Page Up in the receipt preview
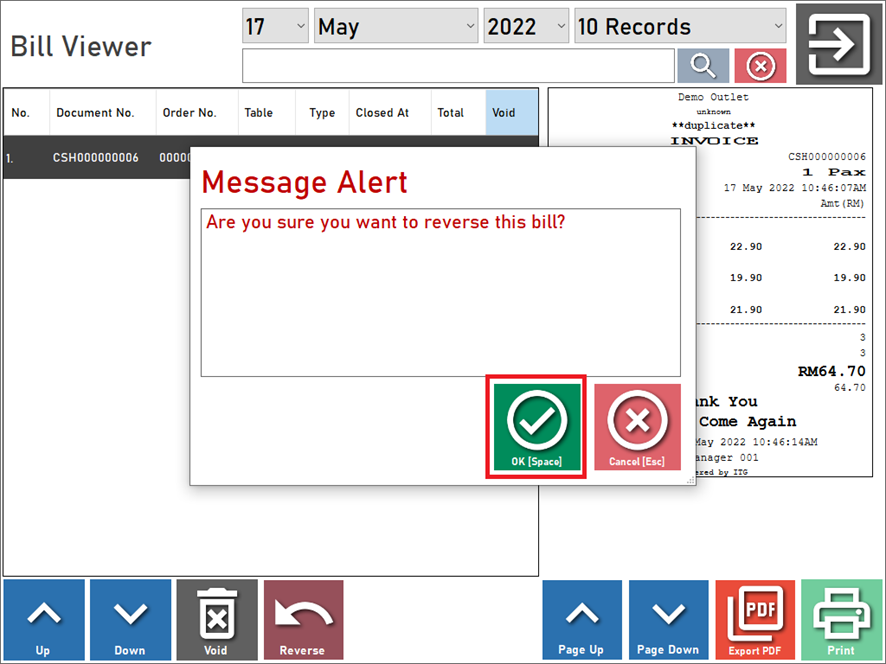Image resolution: width=886 pixels, height=664 pixels. pos(582,620)
